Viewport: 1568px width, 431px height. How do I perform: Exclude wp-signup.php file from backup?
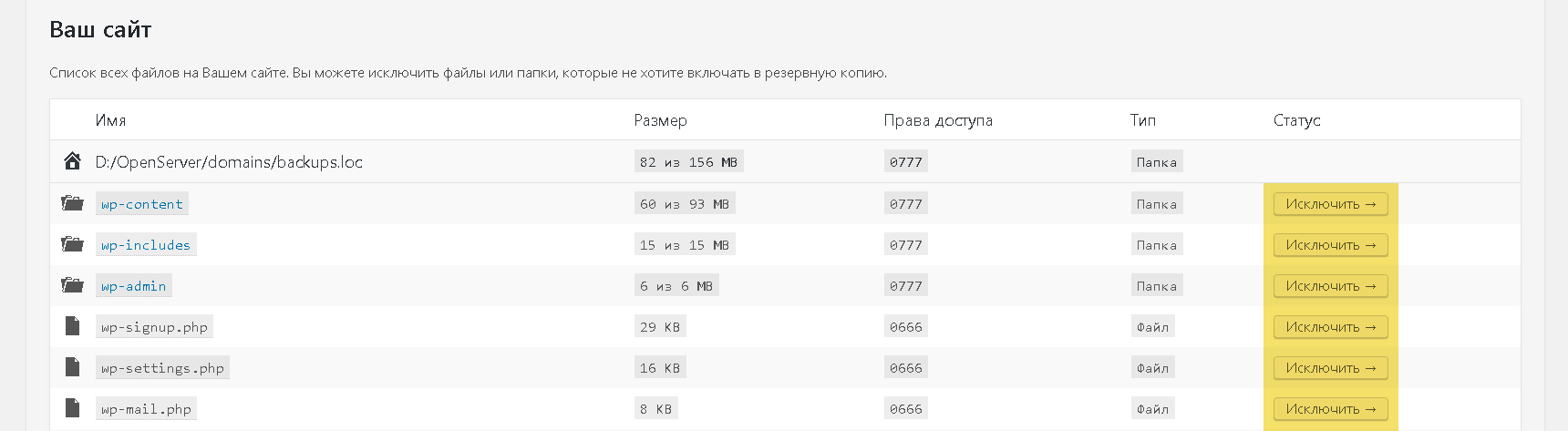[x=1330, y=327]
